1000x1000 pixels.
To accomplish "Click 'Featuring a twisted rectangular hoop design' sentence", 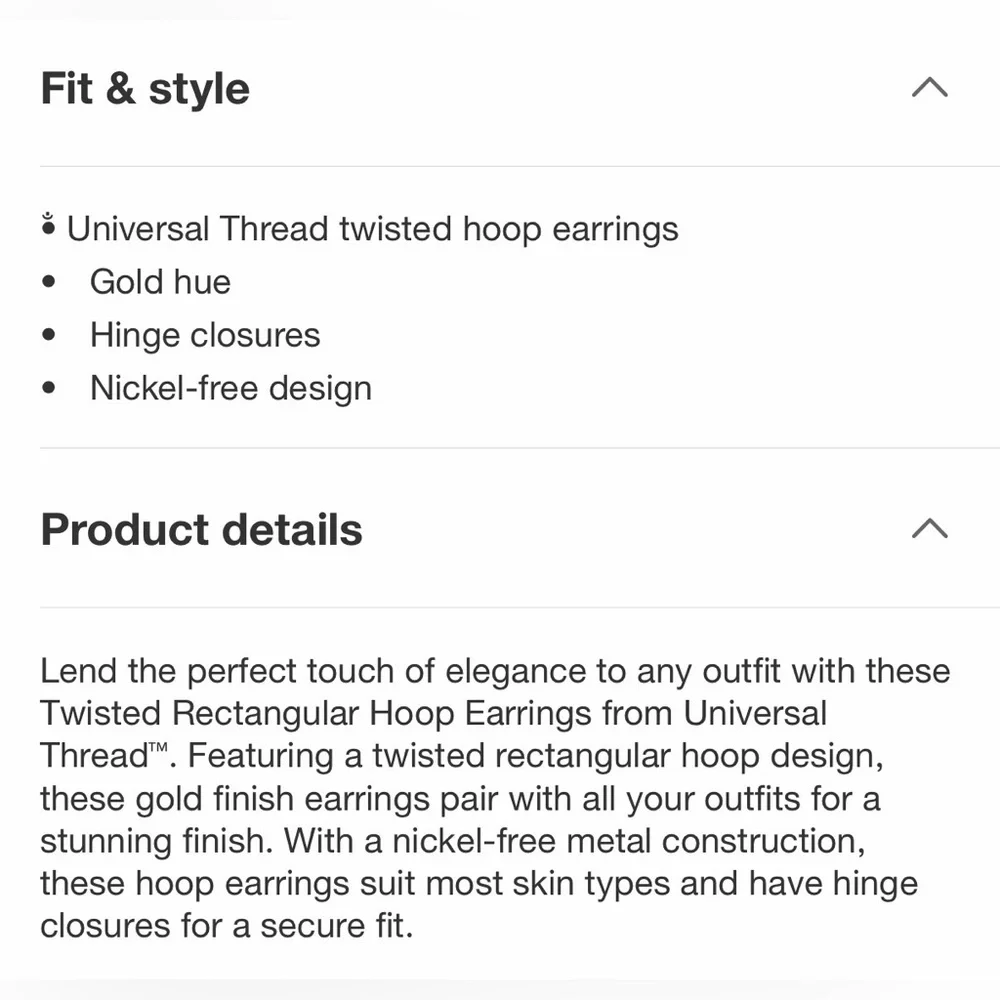I will pyautogui.click(x=534, y=756).
